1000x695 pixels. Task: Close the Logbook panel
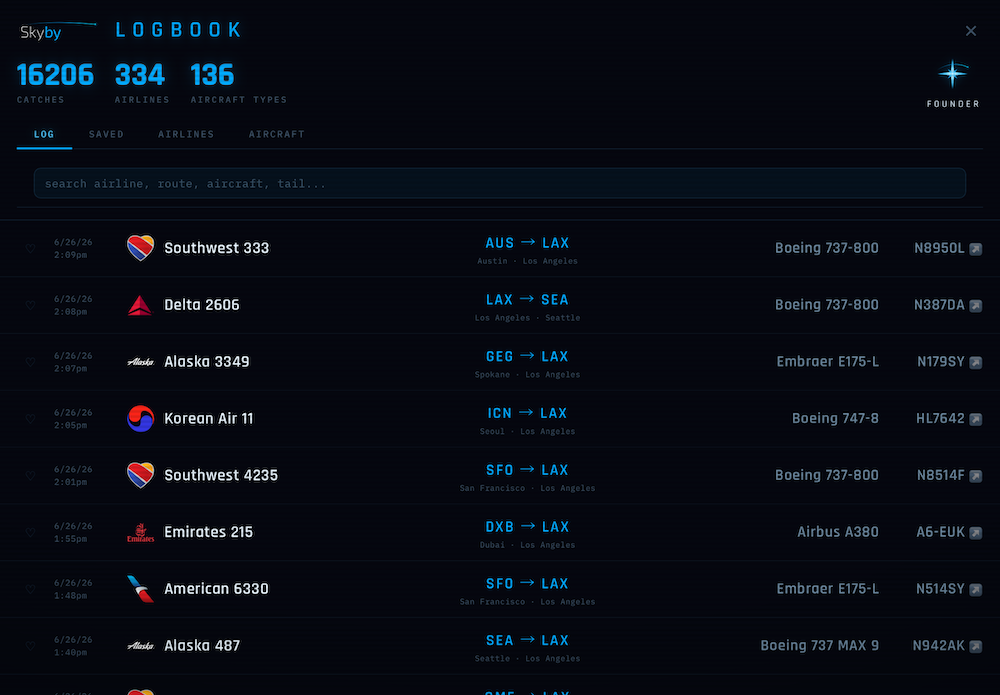click(x=971, y=31)
